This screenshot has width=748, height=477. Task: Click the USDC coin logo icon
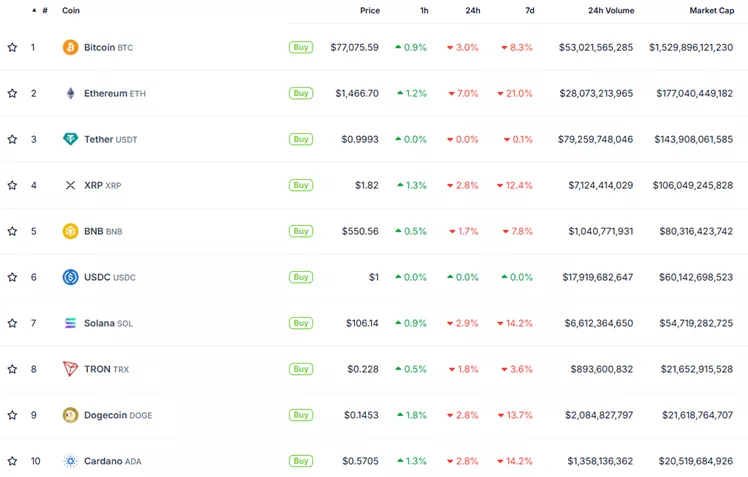coord(70,277)
